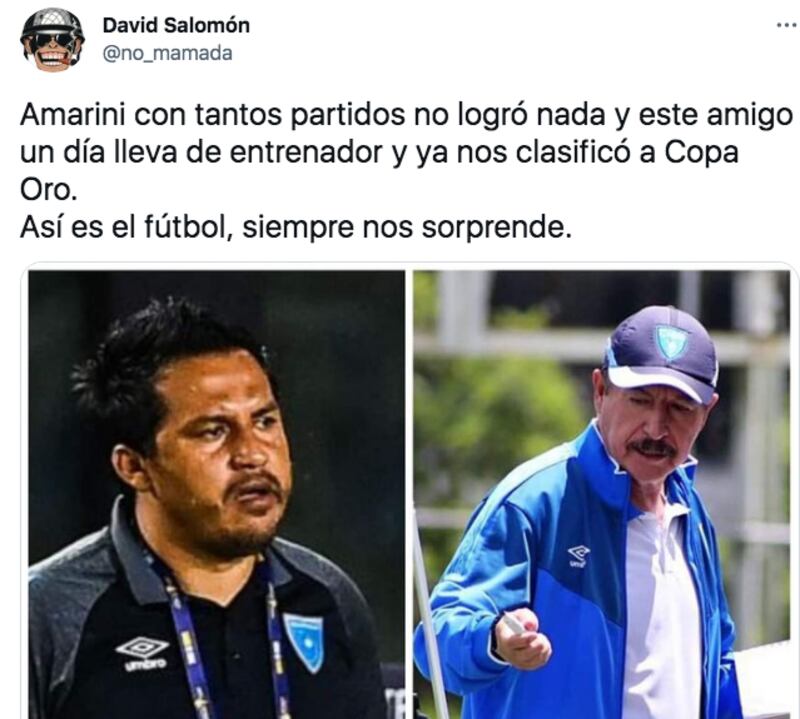Click the line 'Así es el fútbol, siempre nos sorprende.'
Image resolution: width=800 pixels, height=719 pixels.
pos(295,227)
